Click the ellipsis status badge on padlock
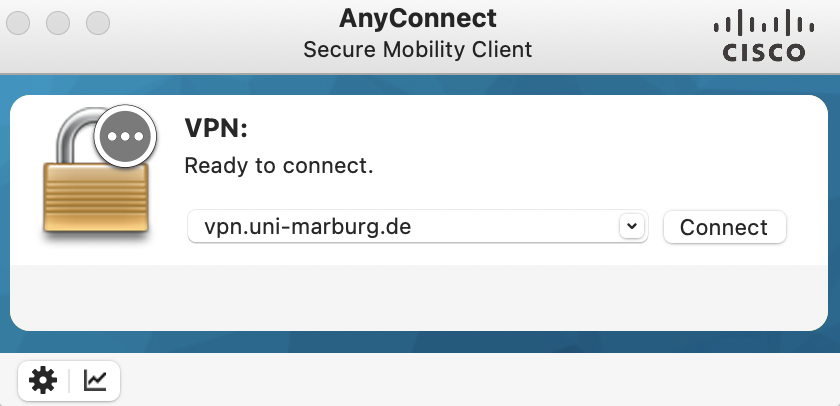This screenshot has height=406, width=840. [125, 136]
